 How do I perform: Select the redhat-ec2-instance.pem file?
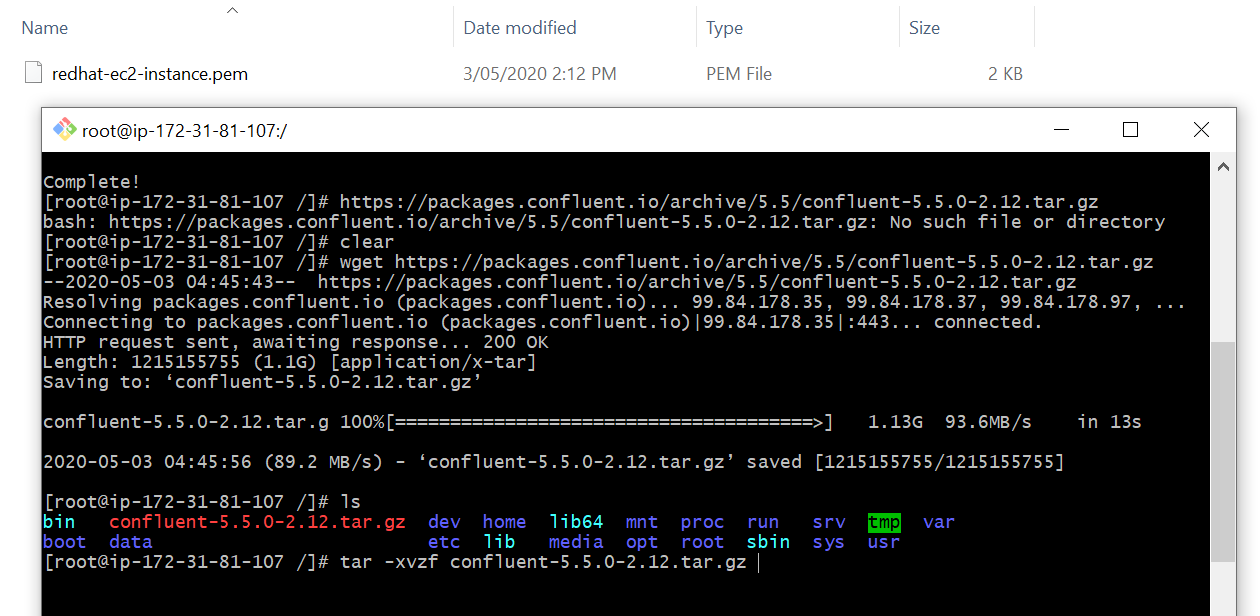pos(150,73)
